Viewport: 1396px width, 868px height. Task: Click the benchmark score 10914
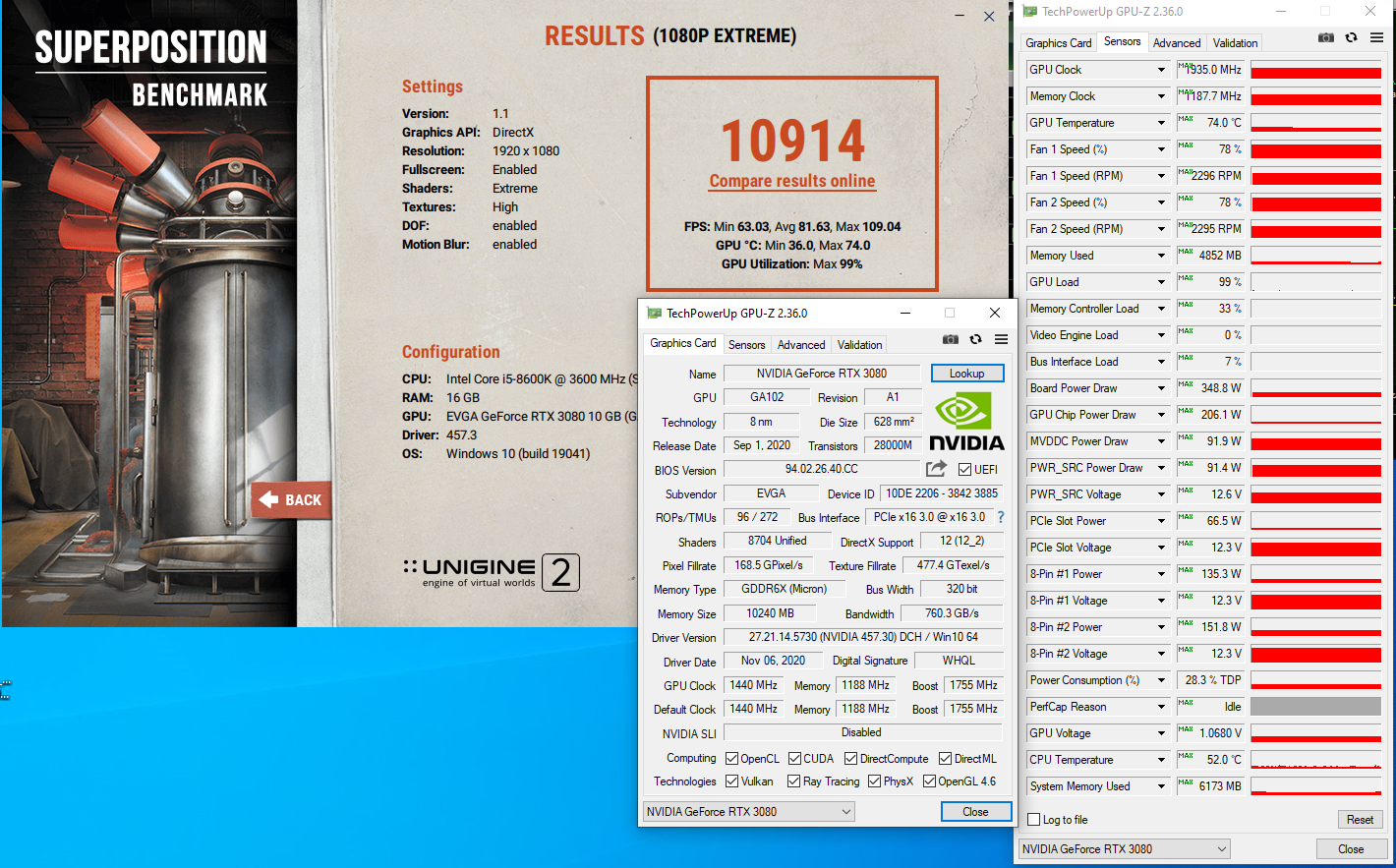pyautogui.click(x=793, y=141)
